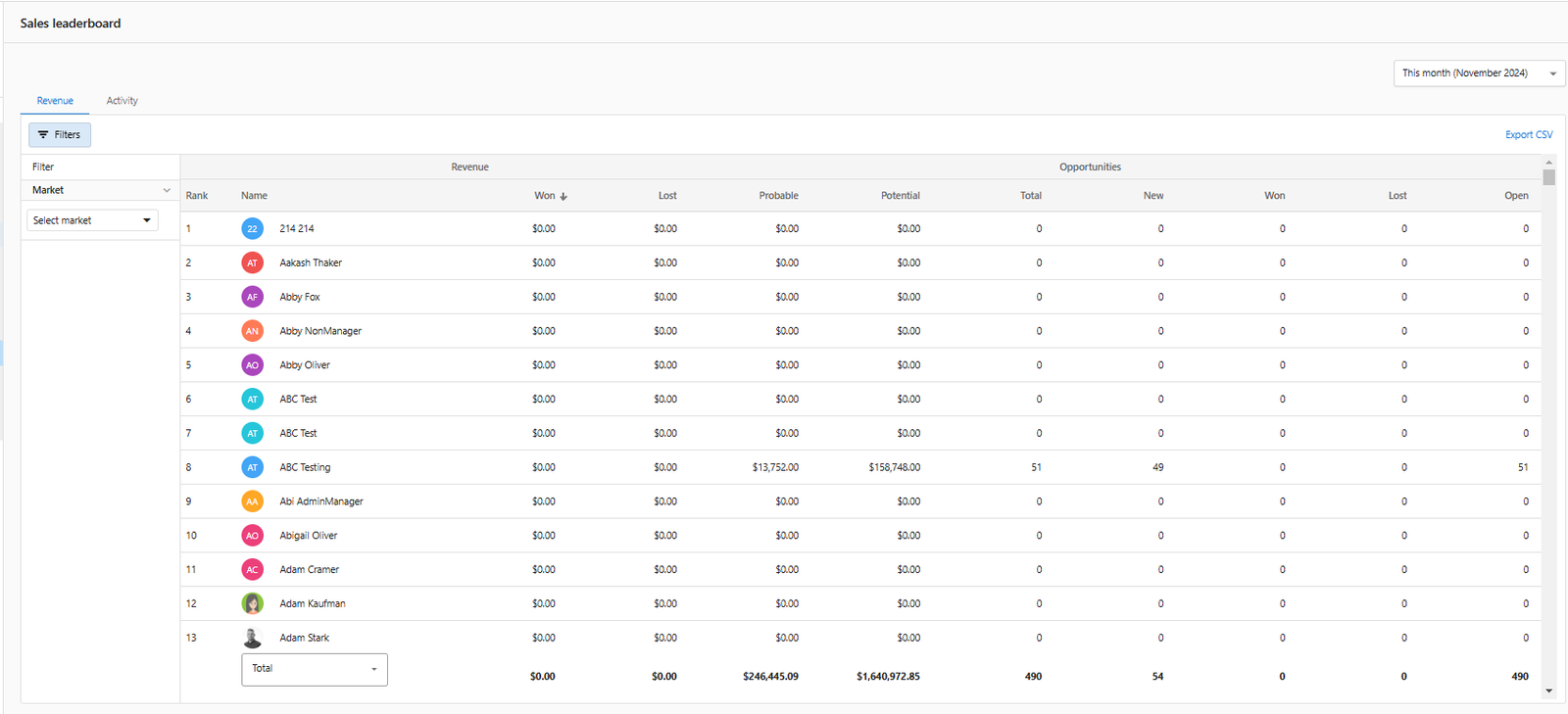Click Adam Cramer's AC avatar icon

252,569
